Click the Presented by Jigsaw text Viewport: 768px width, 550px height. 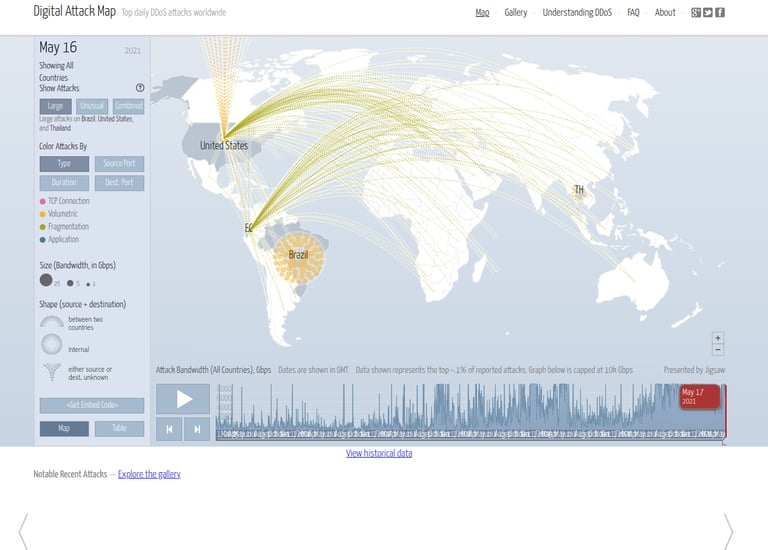[694, 370]
